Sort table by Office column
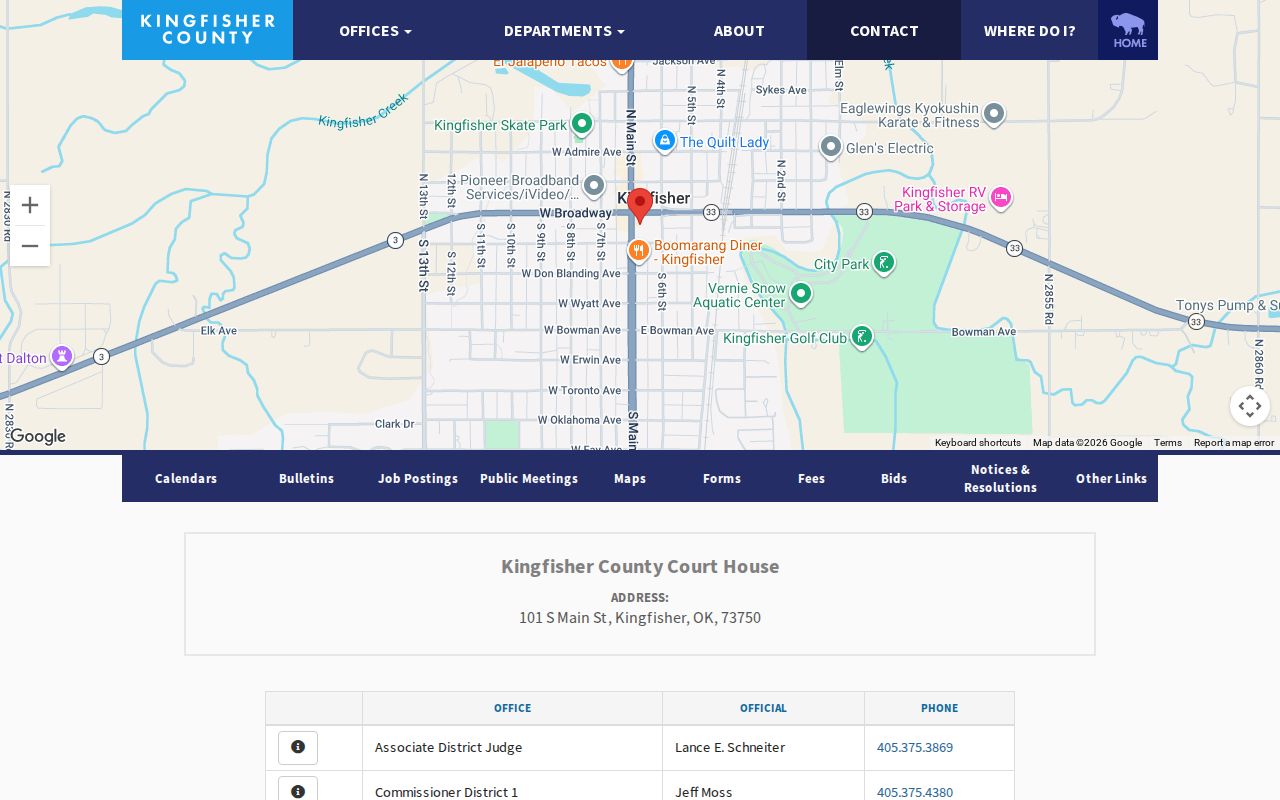The width and height of the screenshot is (1280, 800). coord(513,708)
